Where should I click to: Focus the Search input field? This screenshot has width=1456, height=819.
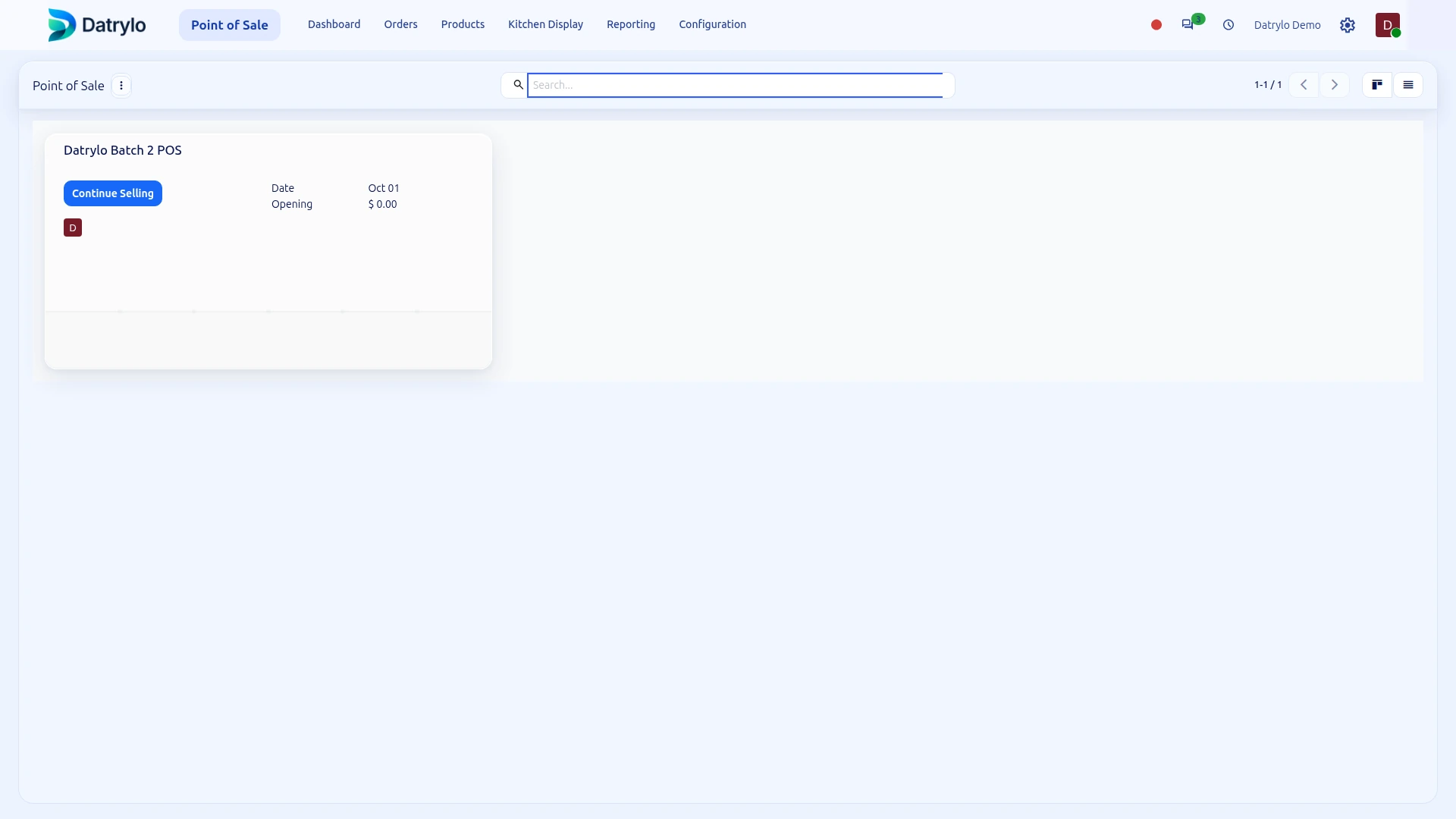coord(735,85)
